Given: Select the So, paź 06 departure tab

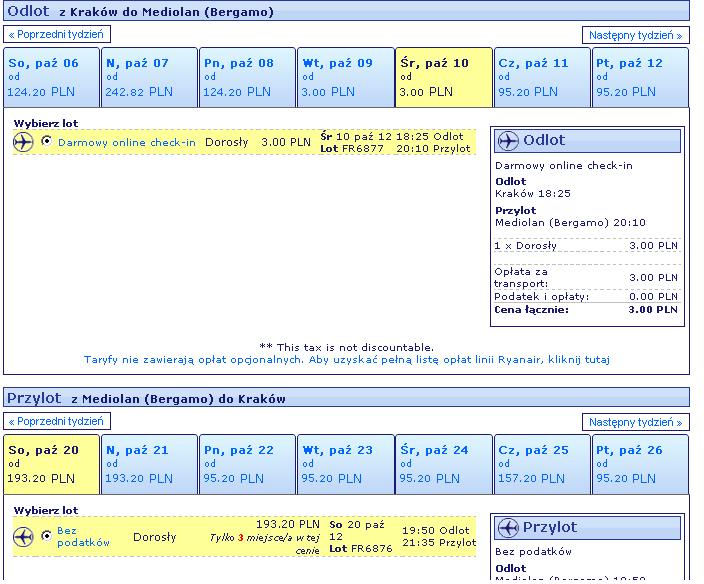Looking at the screenshot, I should click(x=51, y=77).
